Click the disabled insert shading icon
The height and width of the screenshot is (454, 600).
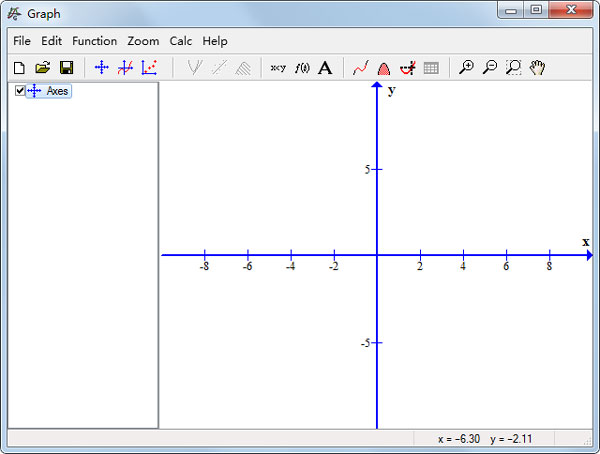pyautogui.click(x=243, y=68)
